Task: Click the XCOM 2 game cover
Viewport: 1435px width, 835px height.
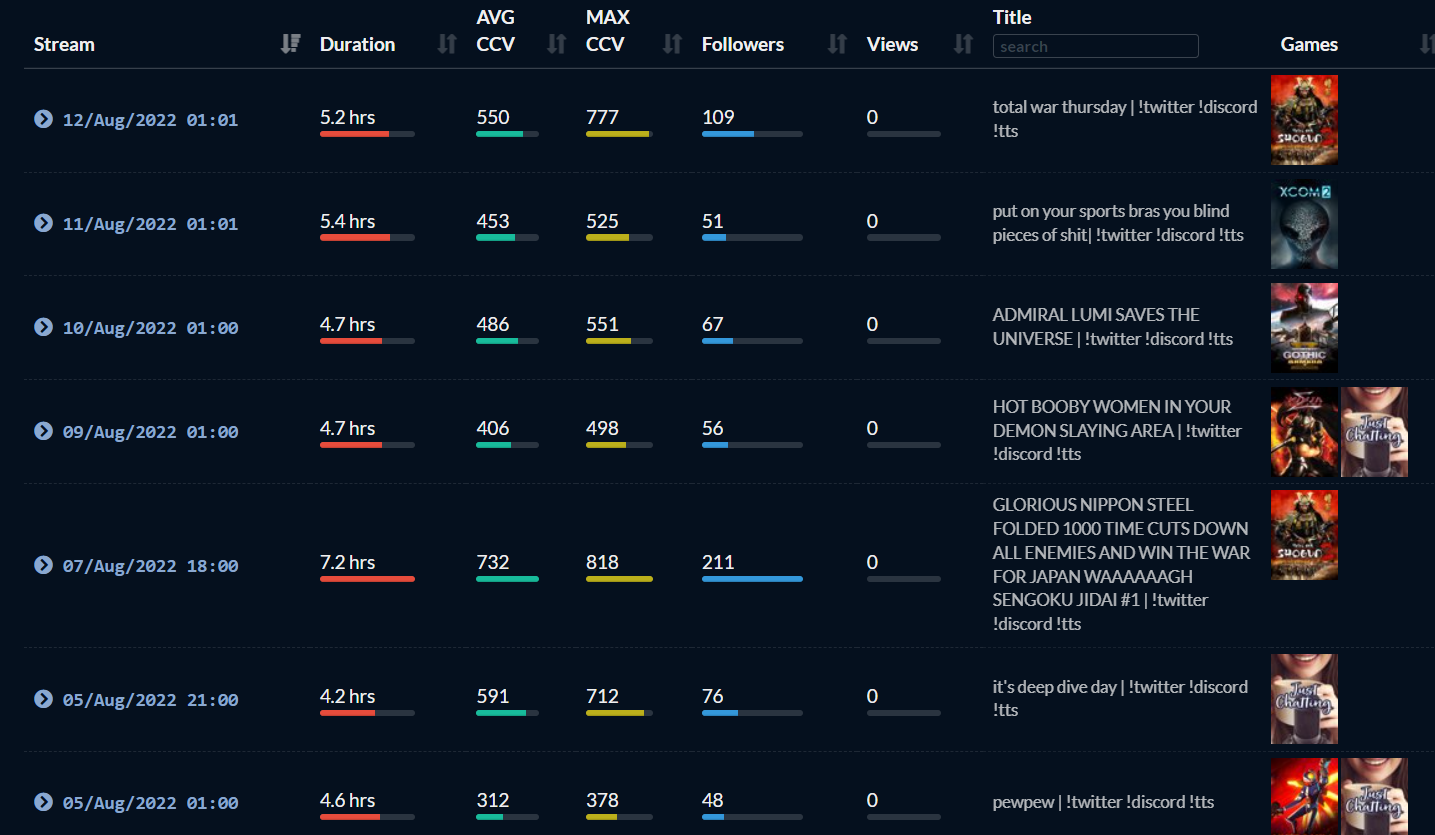Action: [x=1304, y=224]
